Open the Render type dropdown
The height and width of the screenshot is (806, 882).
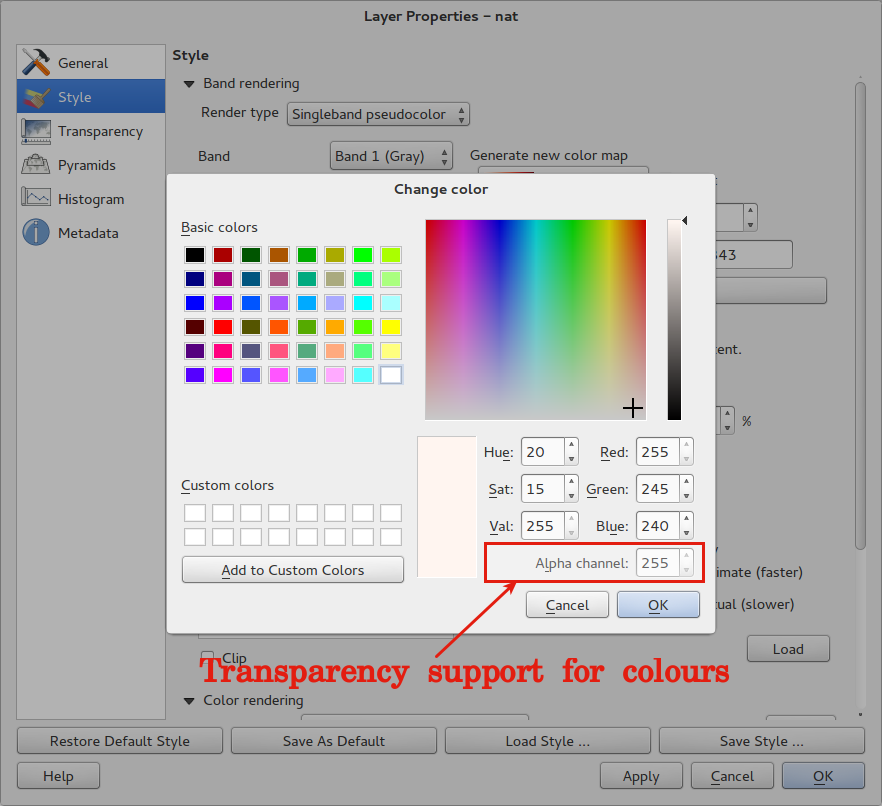[x=379, y=114]
